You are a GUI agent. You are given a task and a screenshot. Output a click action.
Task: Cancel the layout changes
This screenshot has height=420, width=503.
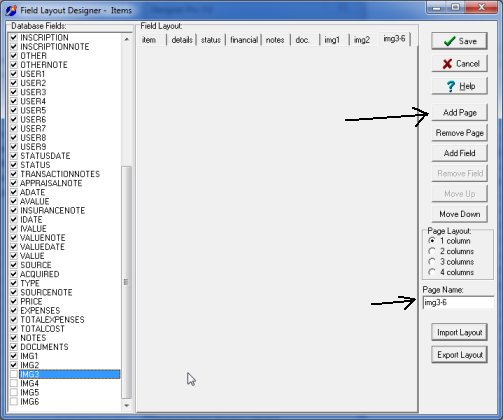point(459,63)
